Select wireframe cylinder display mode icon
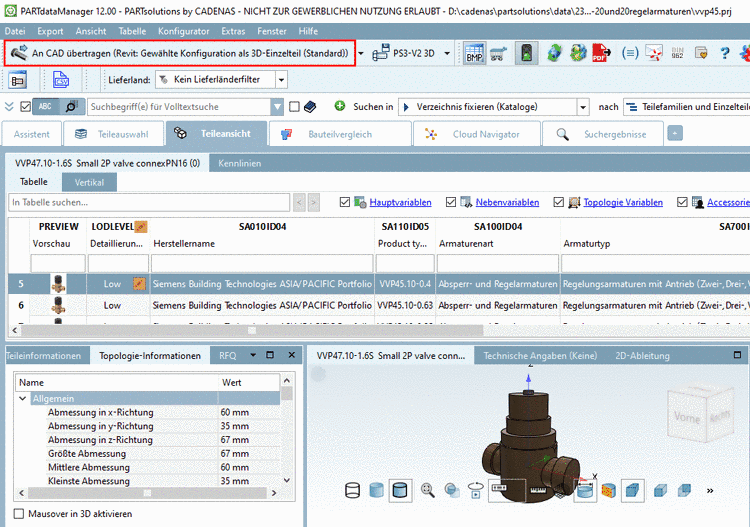This screenshot has height=527, width=750. [x=353, y=490]
